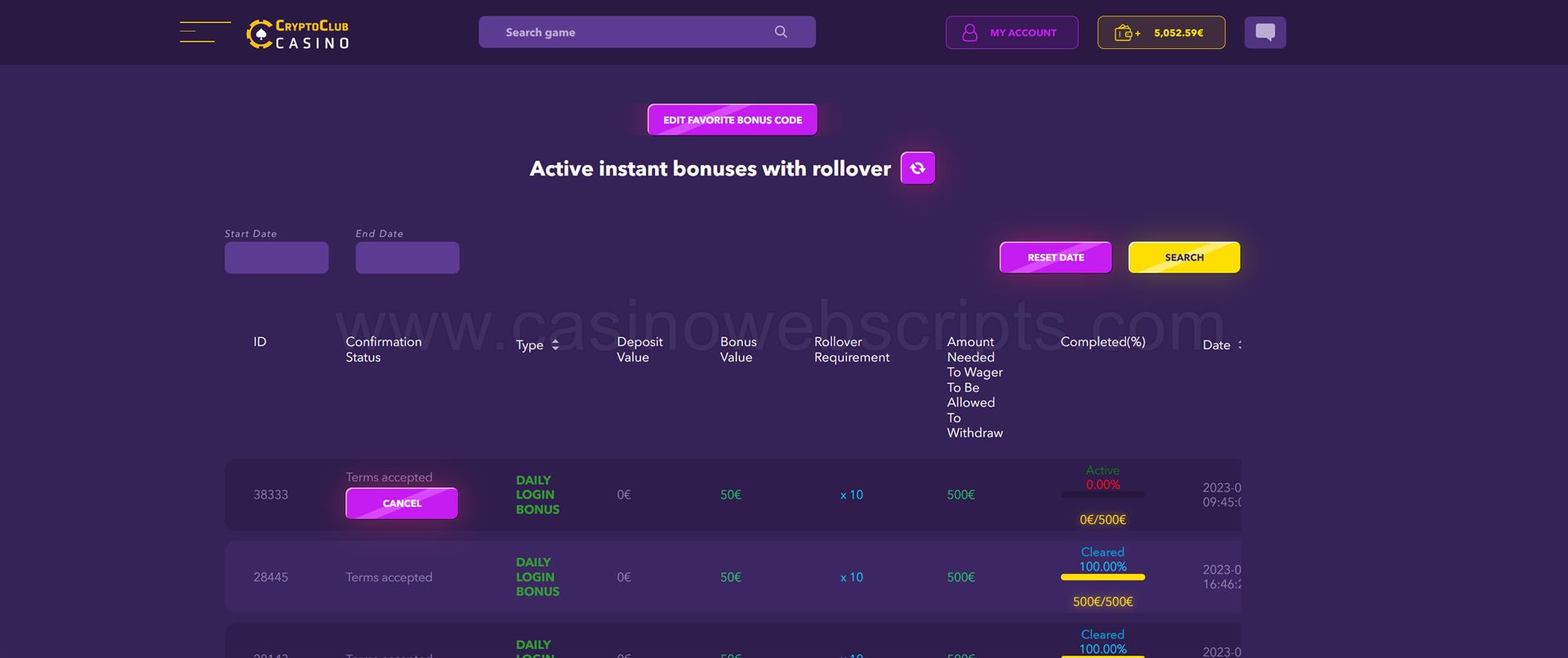Click Active status label in row 38333
This screenshot has height=658, width=1568.
1102,470
